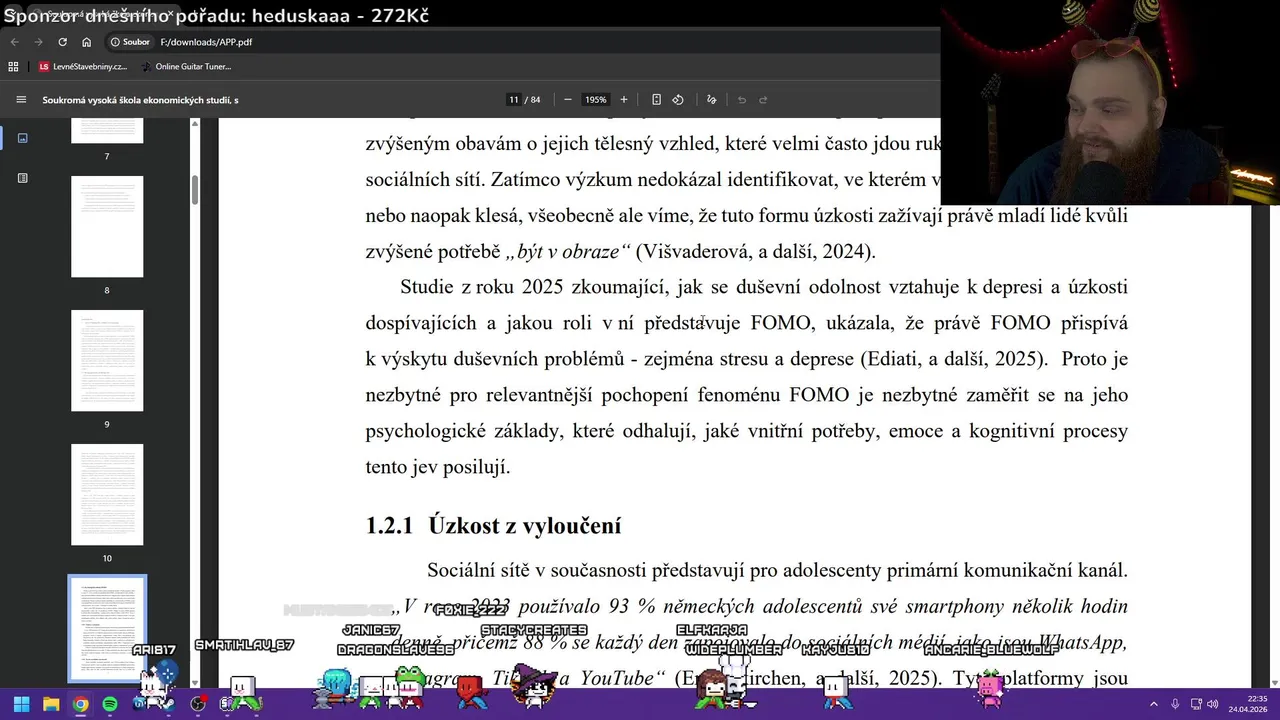Click the heading '1.2.1 Úzkost z vyloučení'

(x=494, y=526)
